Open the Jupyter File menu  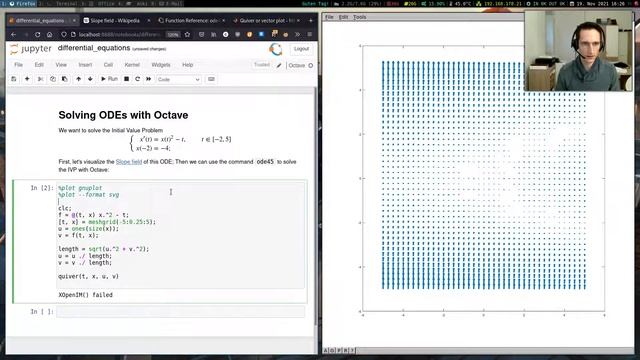coord(18,65)
